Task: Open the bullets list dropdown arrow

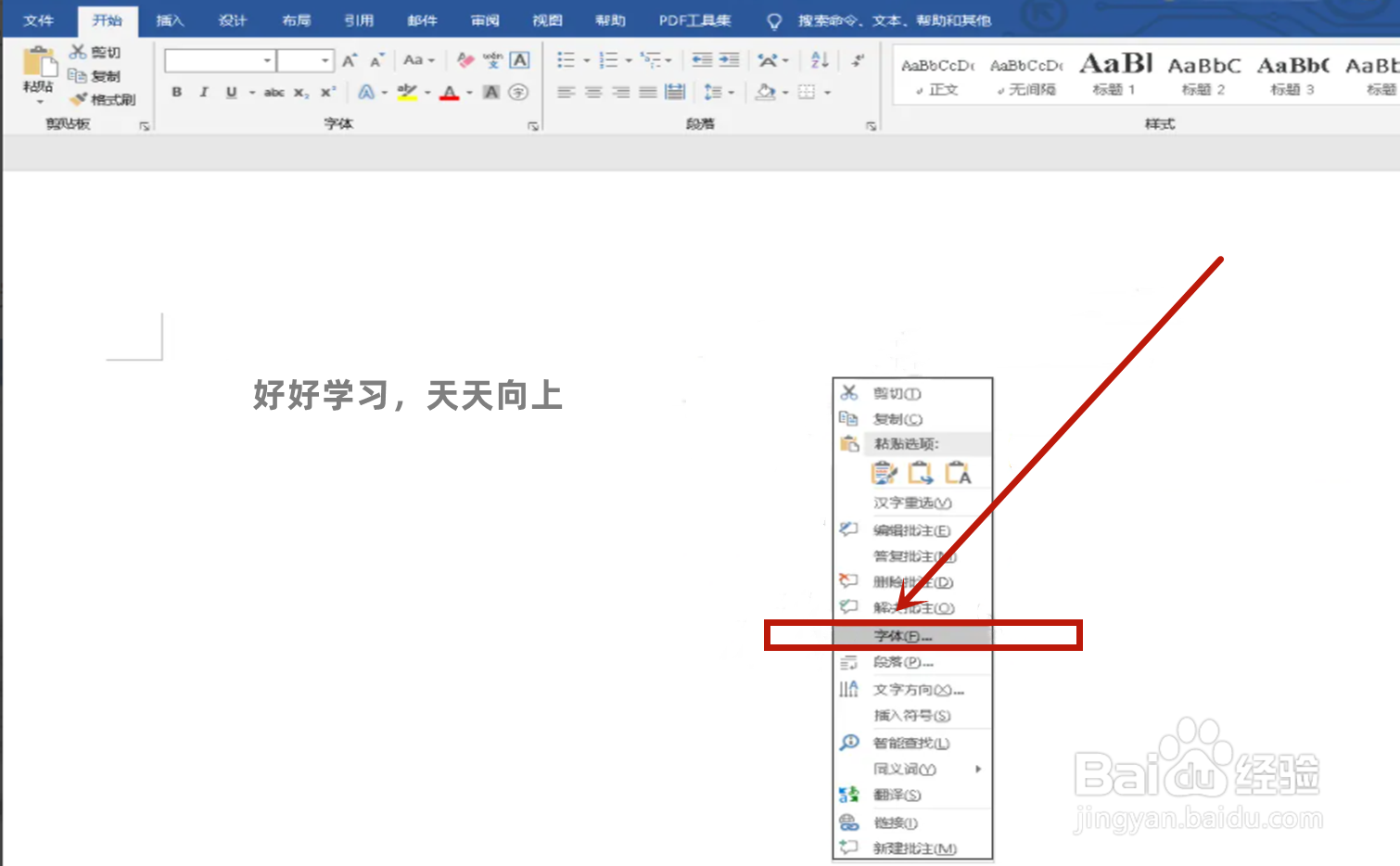Action: 587,60
